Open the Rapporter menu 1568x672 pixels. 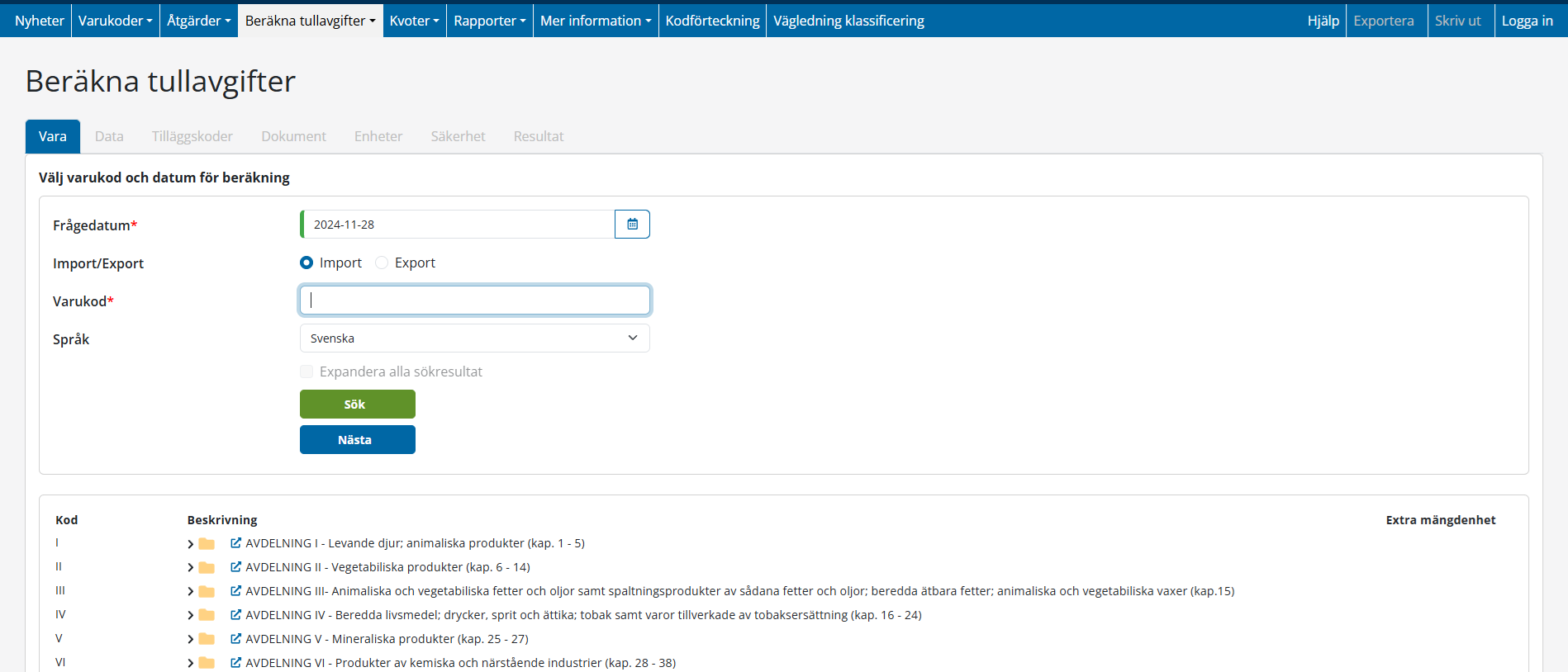coord(489,21)
